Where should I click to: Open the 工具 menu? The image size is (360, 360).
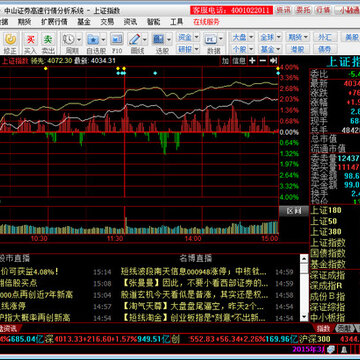pos(177,22)
